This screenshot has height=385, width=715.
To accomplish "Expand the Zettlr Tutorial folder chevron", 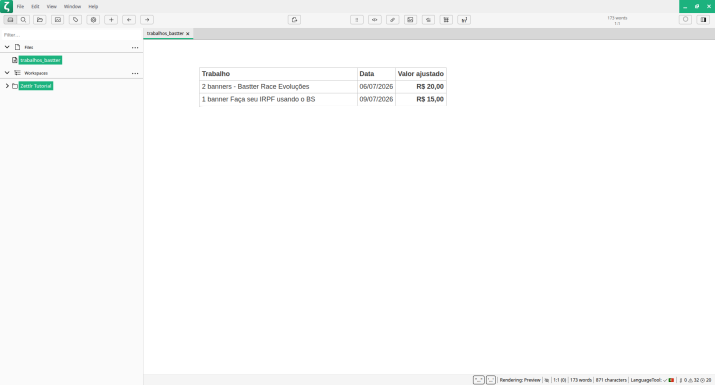I will coord(7,86).
